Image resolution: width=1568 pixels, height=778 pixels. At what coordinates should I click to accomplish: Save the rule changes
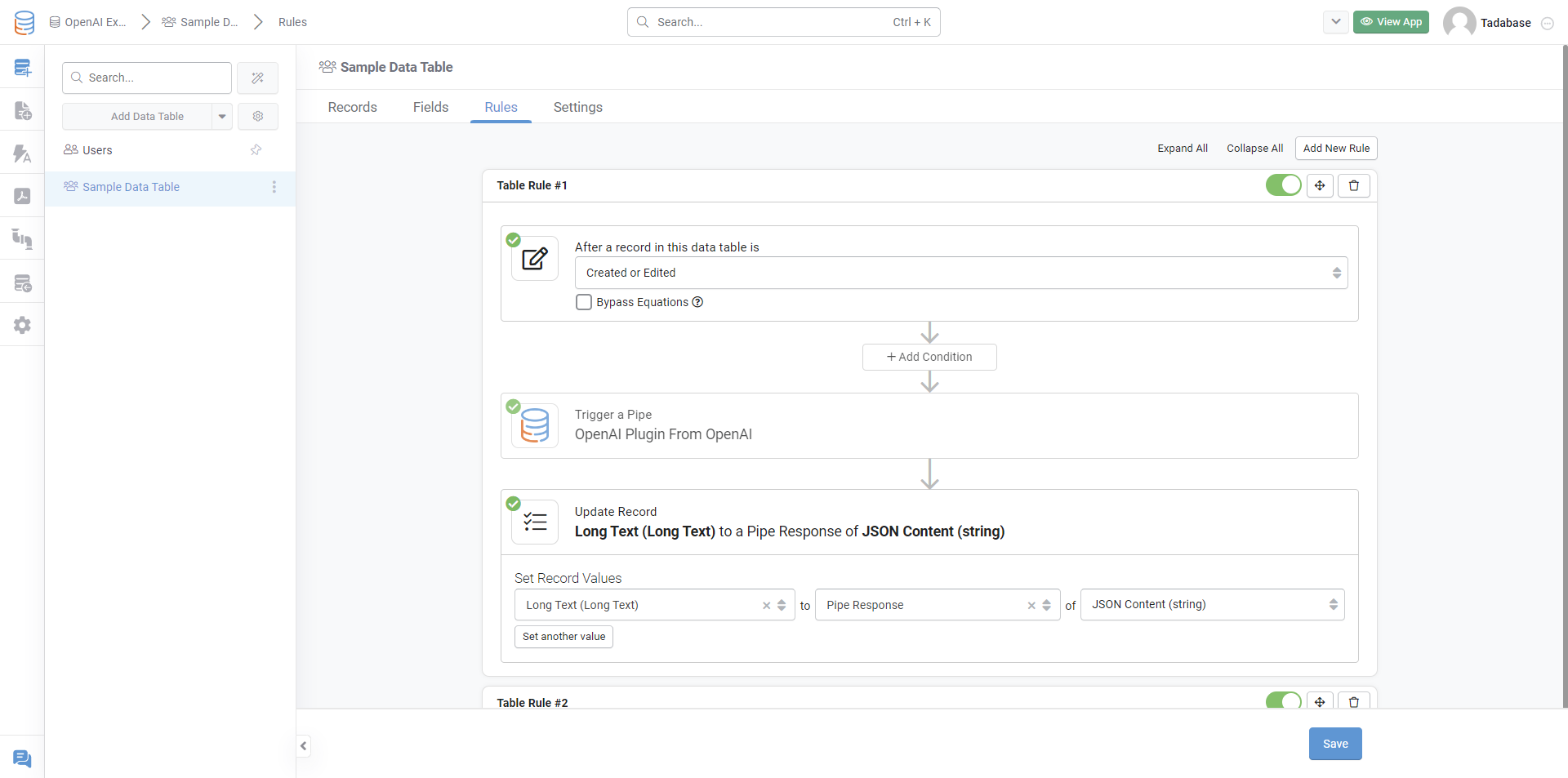[1334, 744]
